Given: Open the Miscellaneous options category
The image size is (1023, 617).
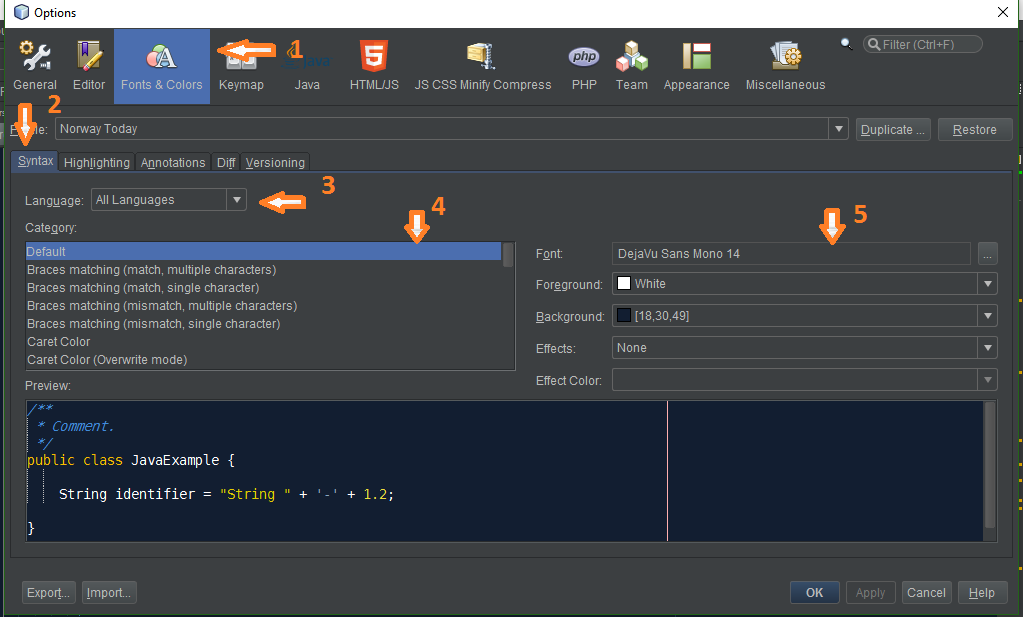Looking at the screenshot, I should pyautogui.click(x=786, y=66).
